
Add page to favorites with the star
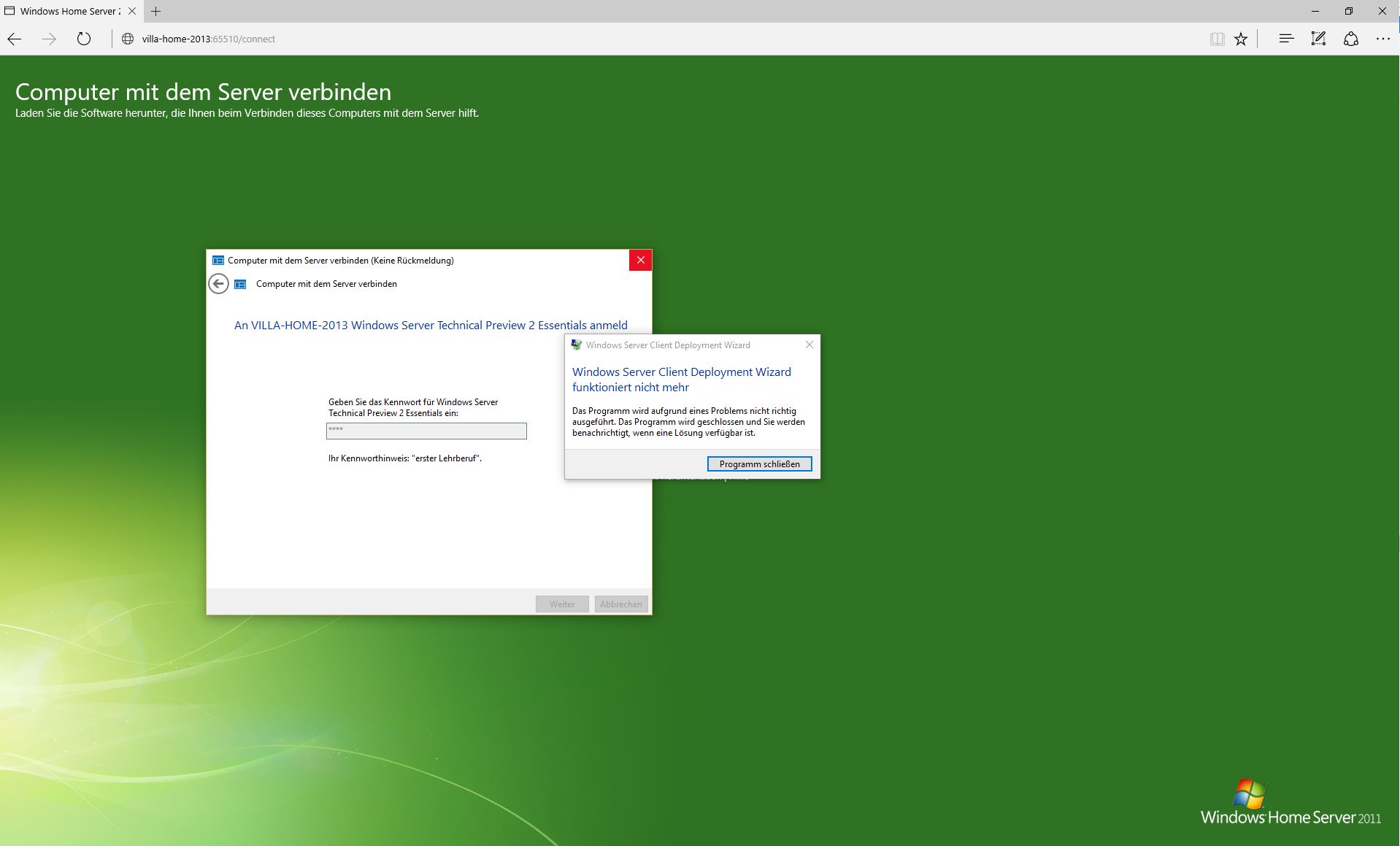point(1241,39)
